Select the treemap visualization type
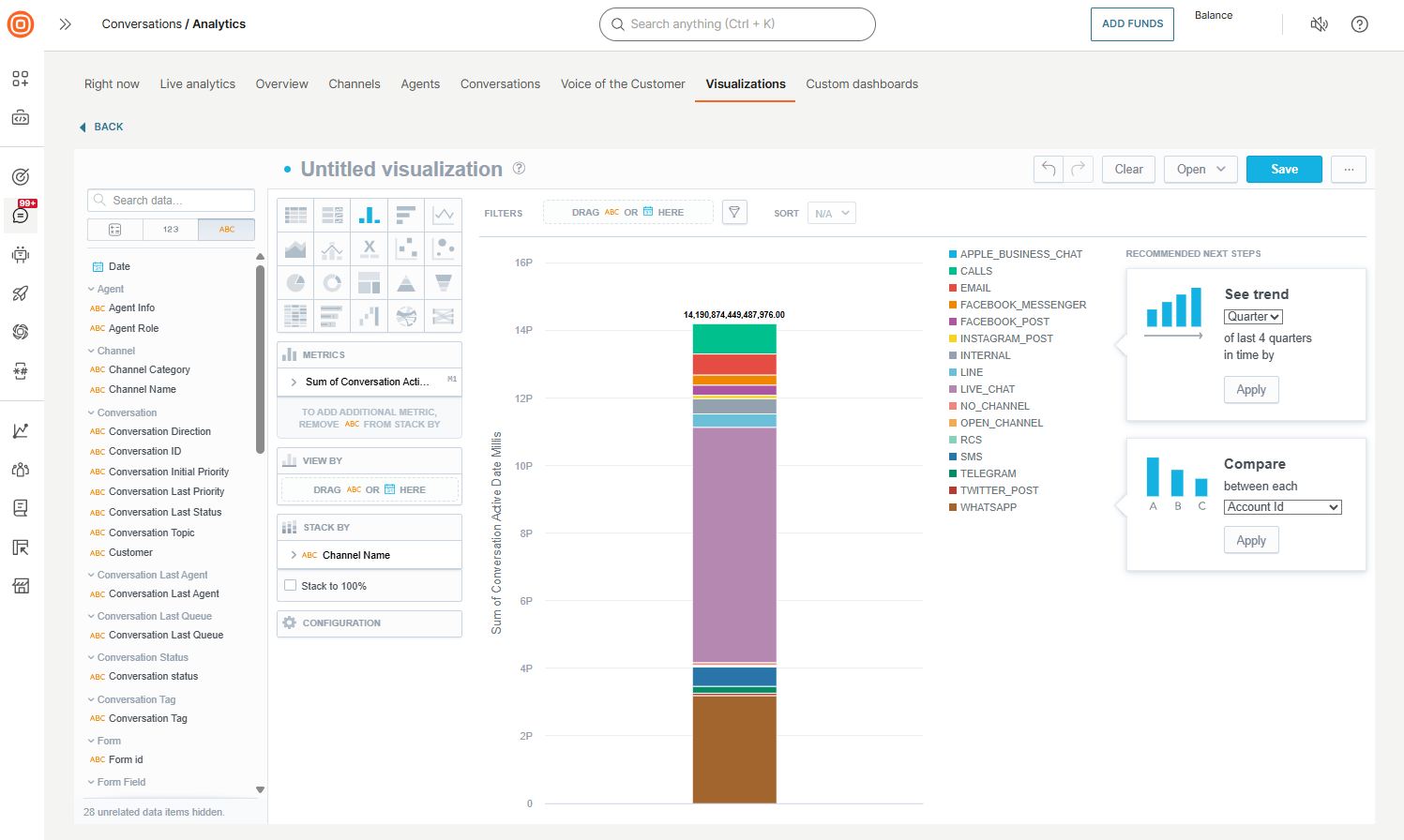1404x840 pixels. [370, 282]
